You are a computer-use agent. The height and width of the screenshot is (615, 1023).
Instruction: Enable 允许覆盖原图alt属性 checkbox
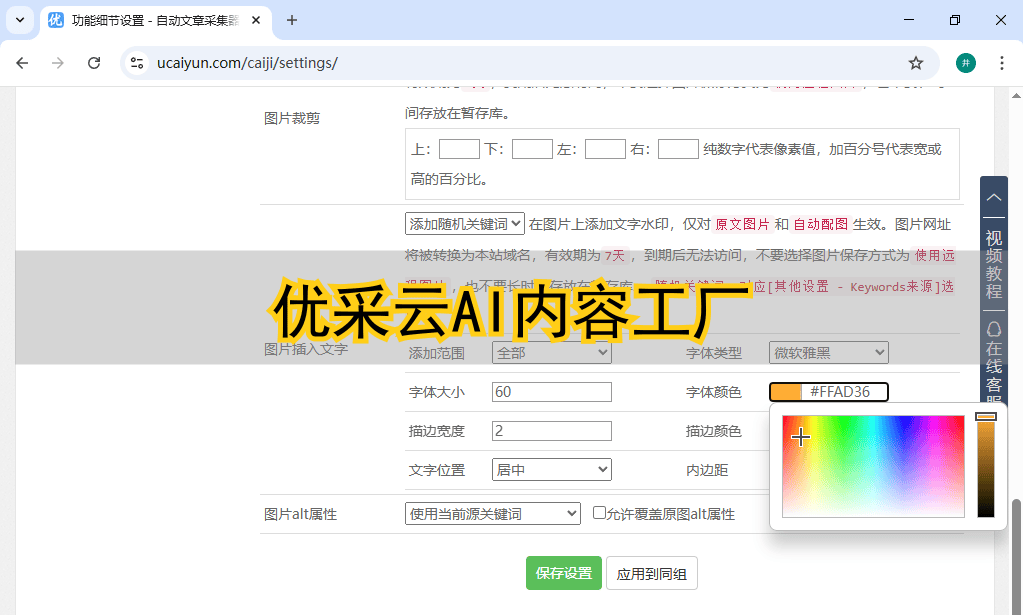[599, 513]
